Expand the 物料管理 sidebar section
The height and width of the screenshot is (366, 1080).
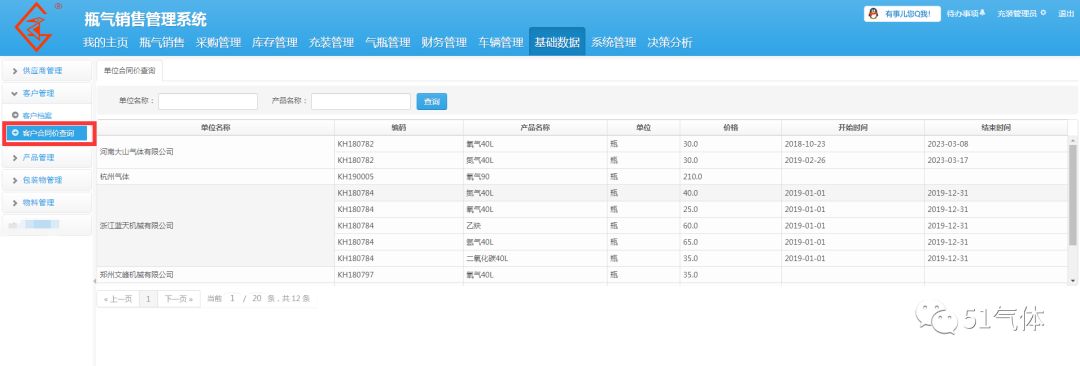pos(46,203)
